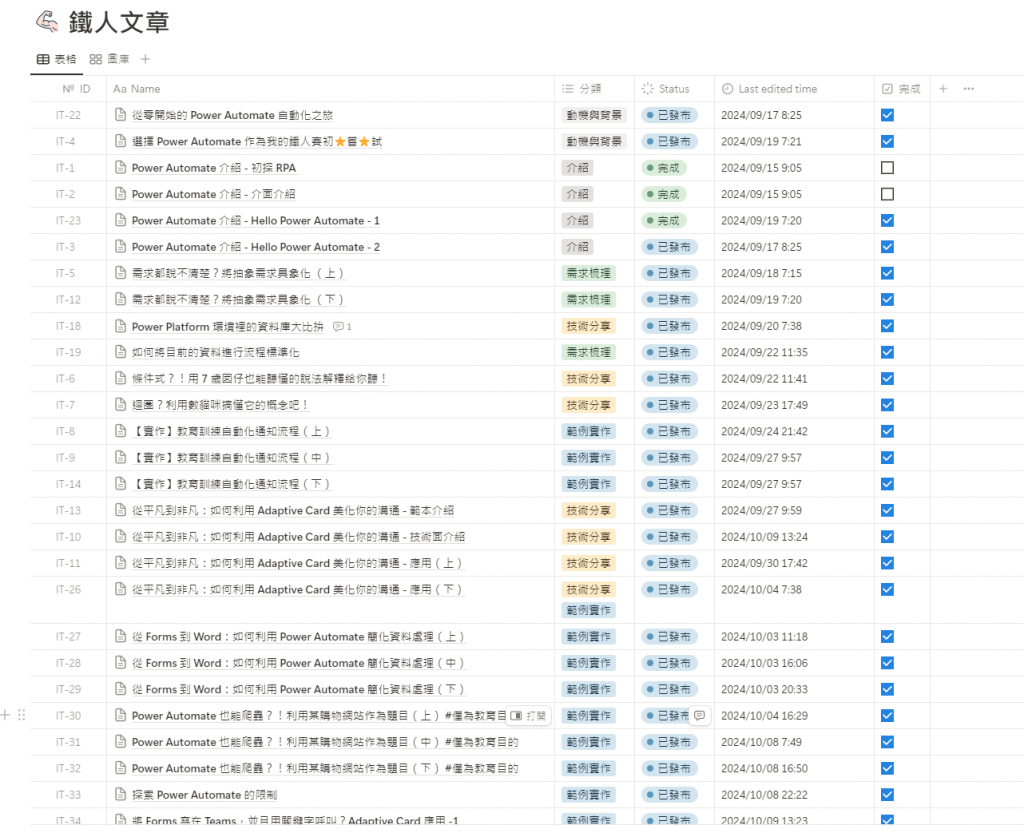
Task: Click page icon for IT-9 row
Action: (120, 457)
